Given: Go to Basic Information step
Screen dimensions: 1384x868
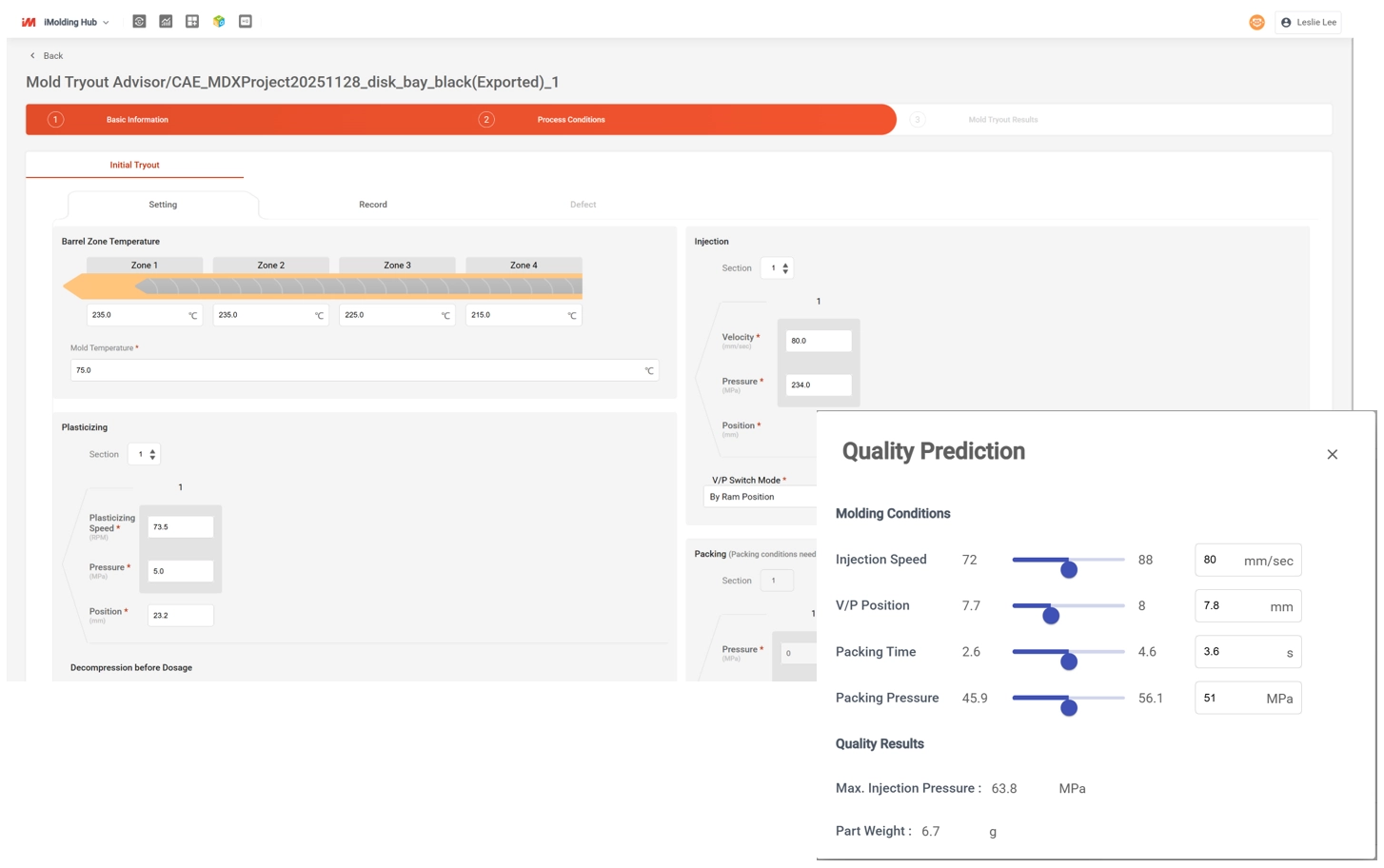Looking at the screenshot, I should point(137,120).
